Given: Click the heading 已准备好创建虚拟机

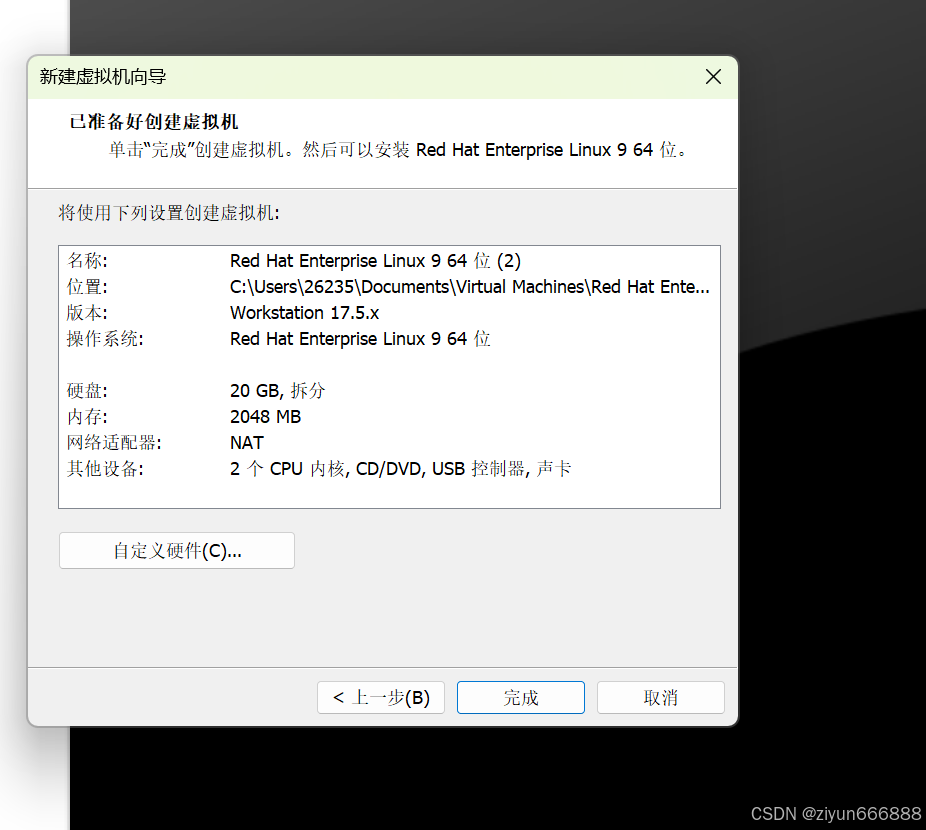Looking at the screenshot, I should 154,122.
